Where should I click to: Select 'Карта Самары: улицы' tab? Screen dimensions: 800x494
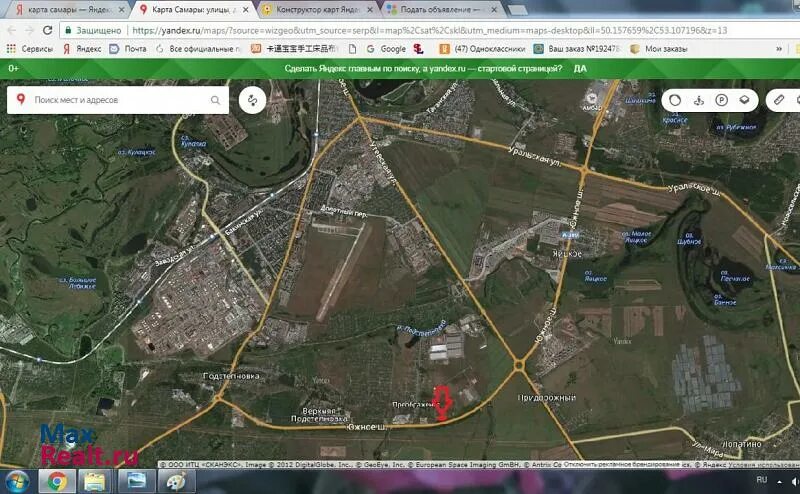click(x=194, y=10)
